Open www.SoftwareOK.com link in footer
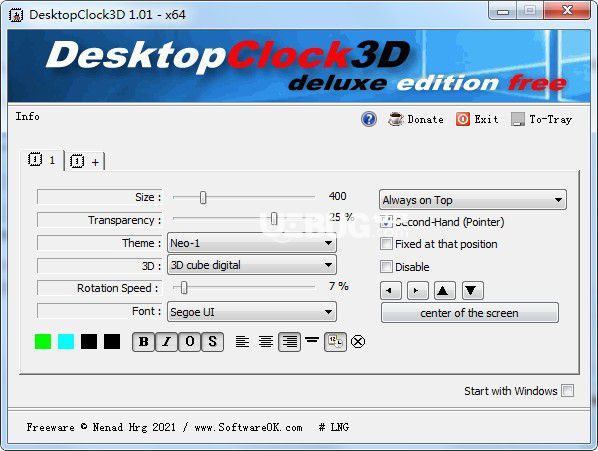 pos(248,427)
